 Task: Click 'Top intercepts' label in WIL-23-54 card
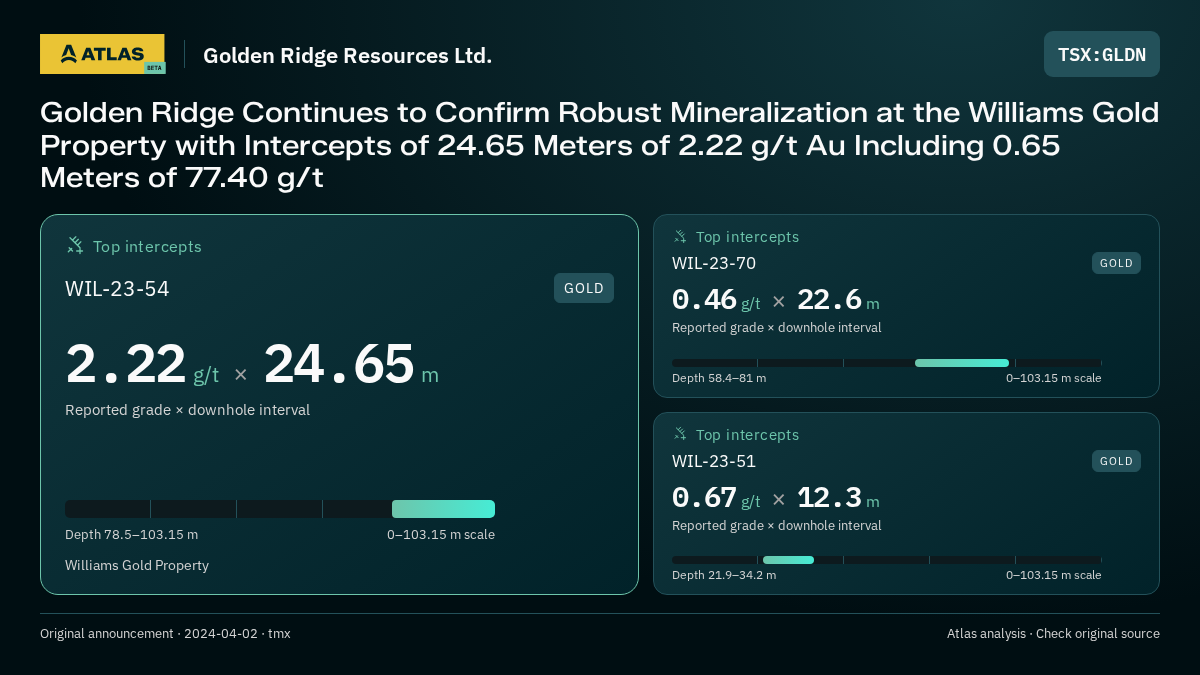[147, 246]
